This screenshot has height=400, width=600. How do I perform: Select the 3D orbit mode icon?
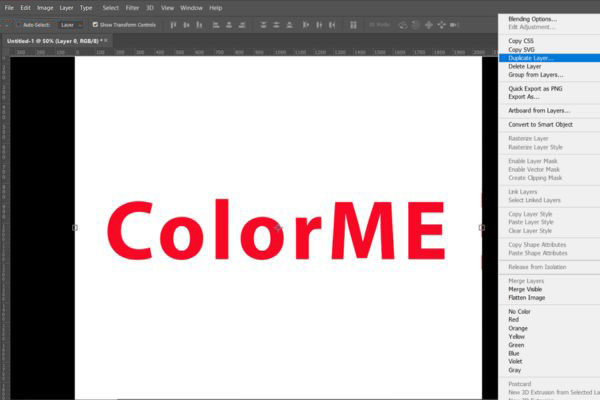[403, 25]
